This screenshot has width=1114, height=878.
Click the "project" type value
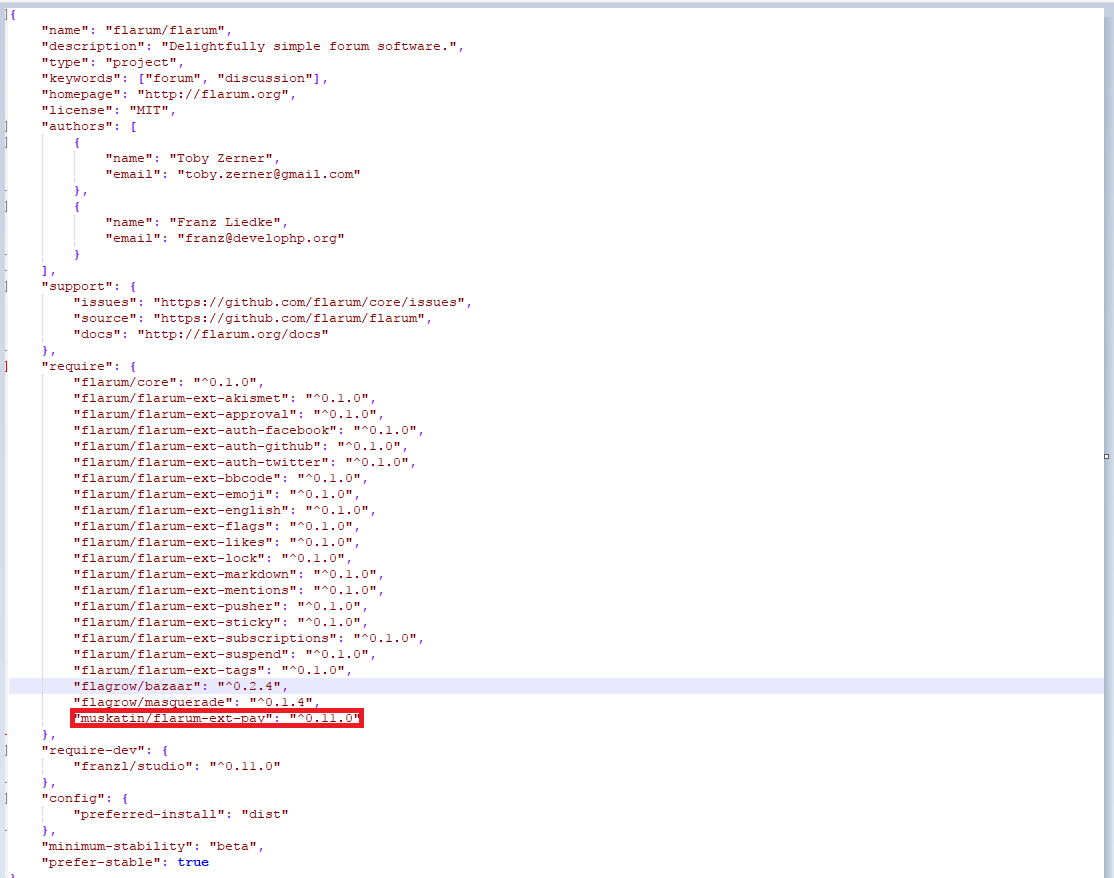[x=141, y=63]
